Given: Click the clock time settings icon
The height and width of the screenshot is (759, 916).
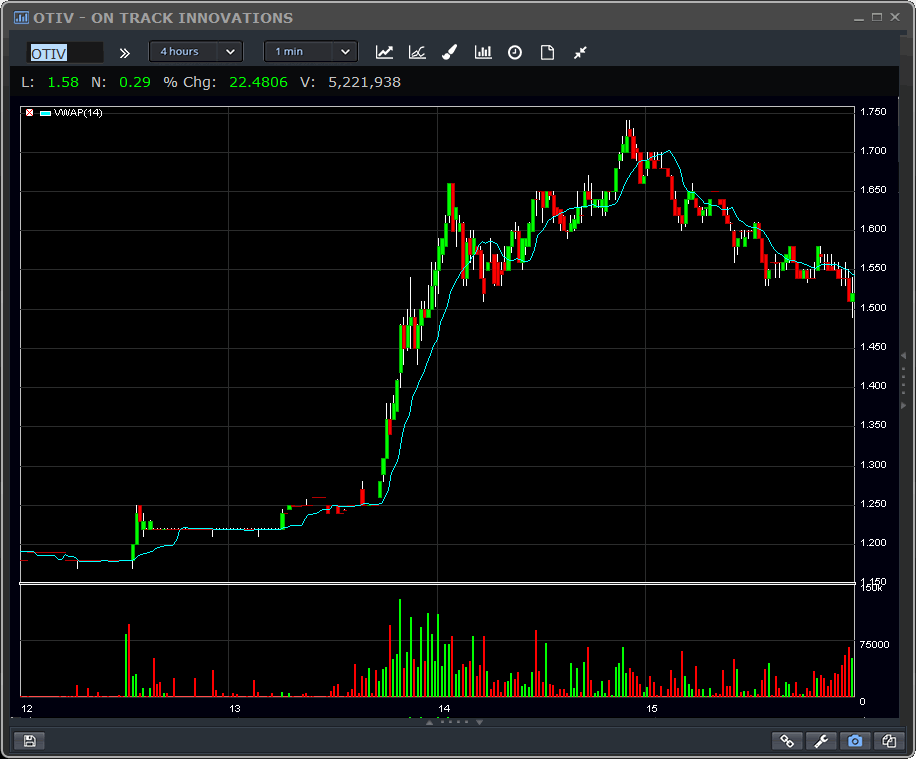Looking at the screenshot, I should pyautogui.click(x=515, y=52).
